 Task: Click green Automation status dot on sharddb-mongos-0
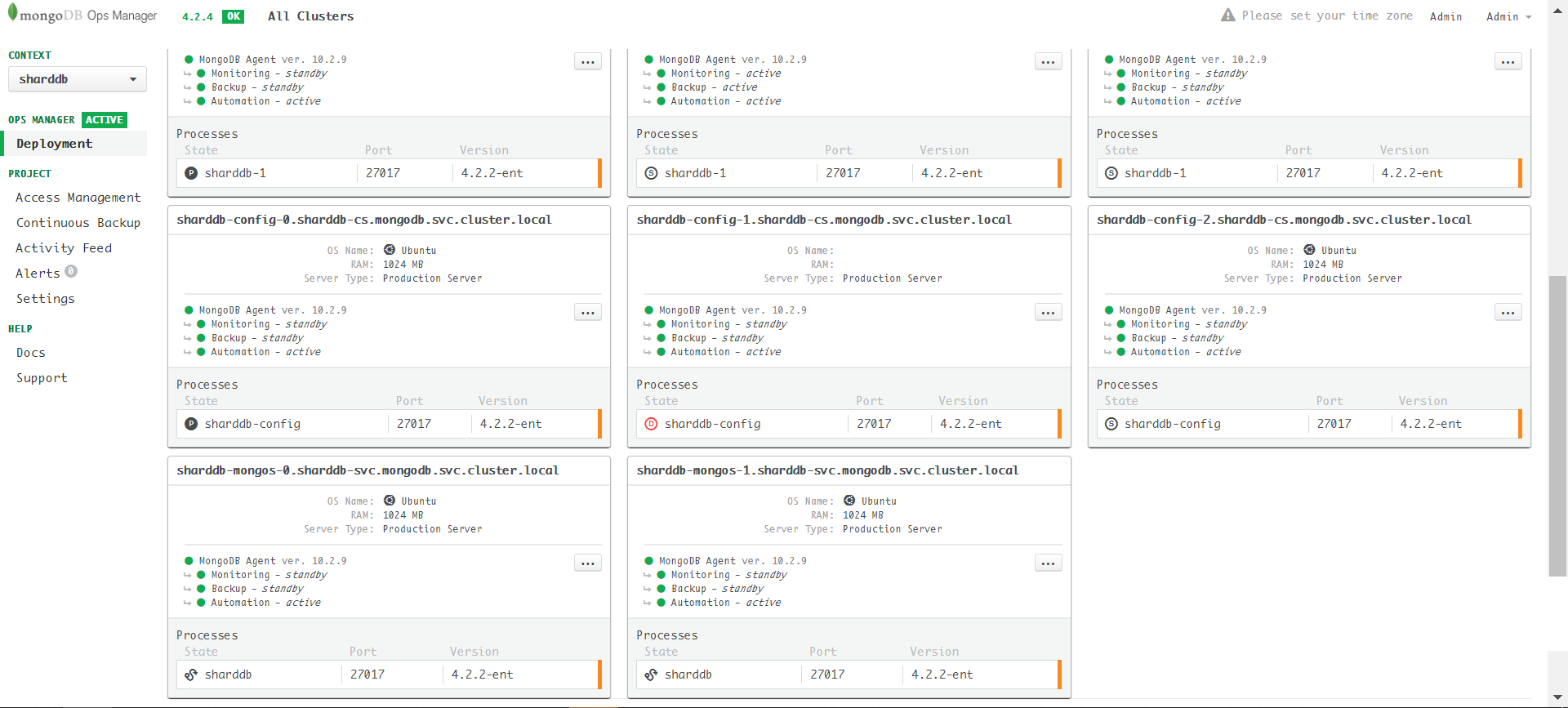point(201,603)
